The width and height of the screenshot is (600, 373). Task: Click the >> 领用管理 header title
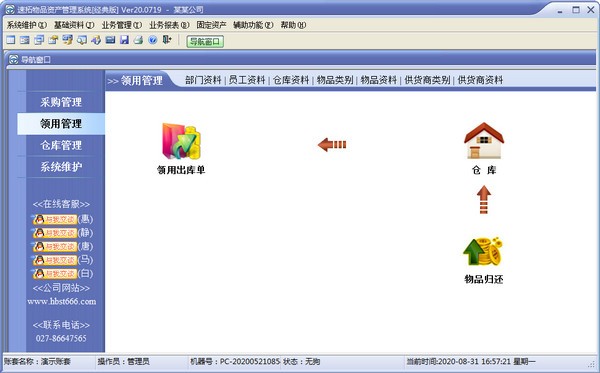pyautogui.click(x=135, y=81)
